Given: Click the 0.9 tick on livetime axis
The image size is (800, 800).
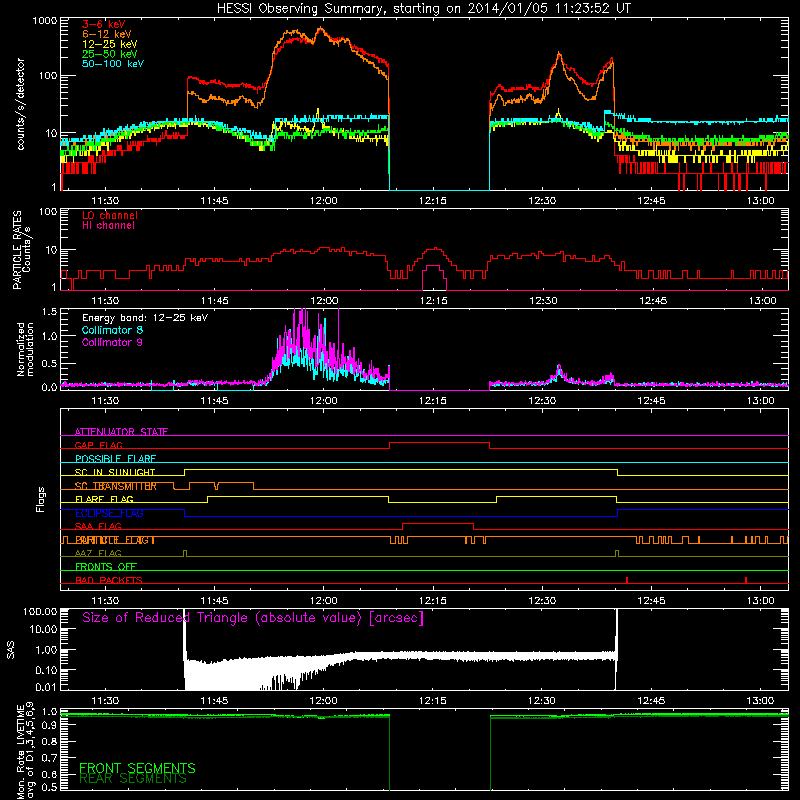Looking at the screenshot, I should click(49, 726).
